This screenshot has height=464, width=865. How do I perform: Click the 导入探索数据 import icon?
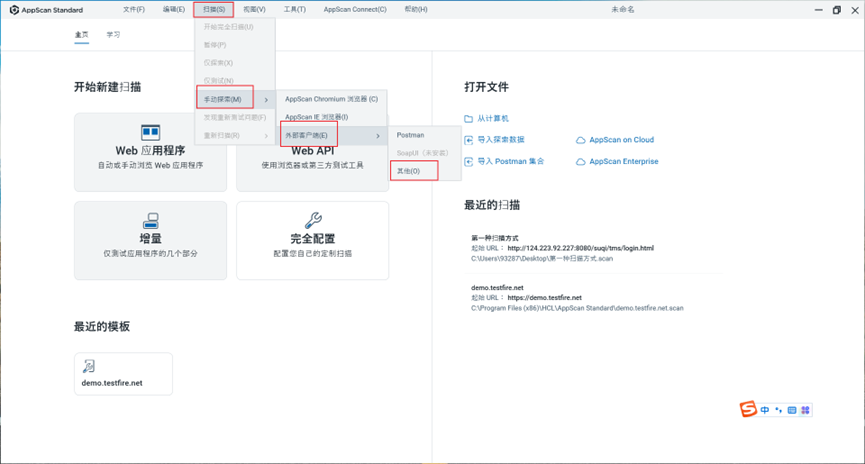(x=468, y=140)
